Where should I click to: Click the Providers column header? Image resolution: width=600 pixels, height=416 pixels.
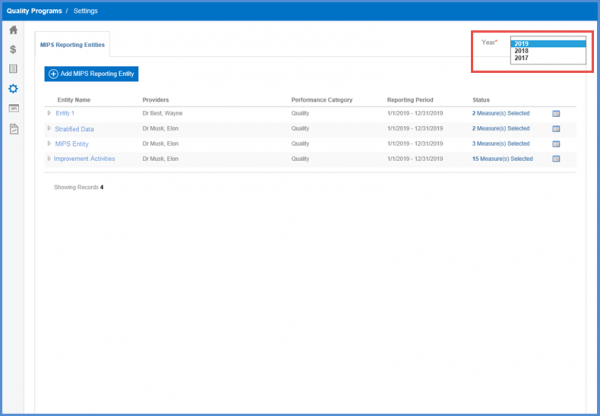coord(155,100)
